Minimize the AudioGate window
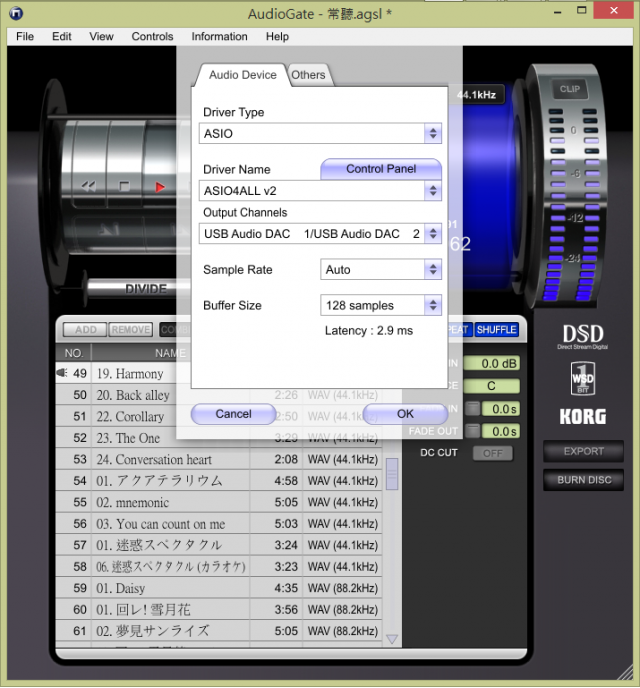 click(558, 12)
